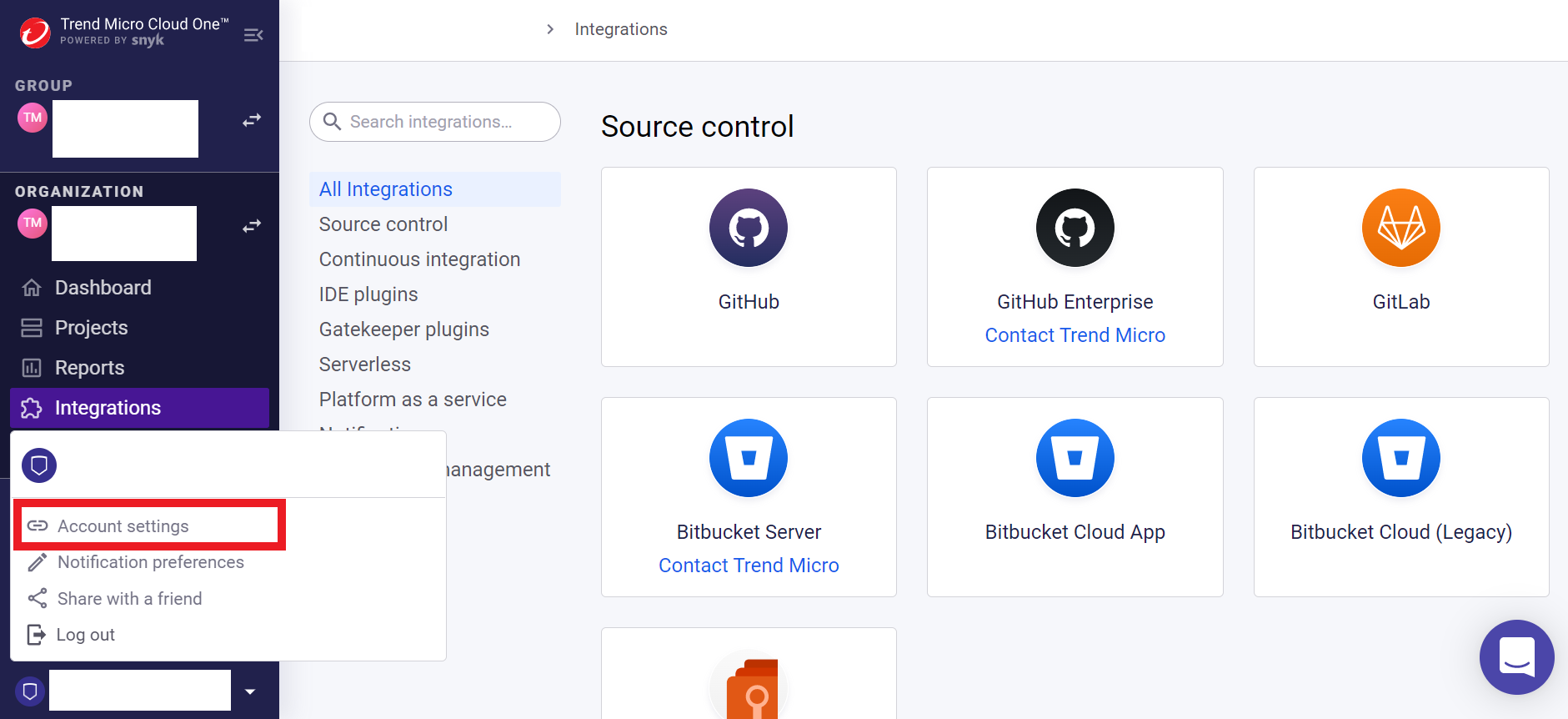The width and height of the screenshot is (1568, 719).
Task: Click the Source control section heading
Action: pyautogui.click(x=697, y=127)
